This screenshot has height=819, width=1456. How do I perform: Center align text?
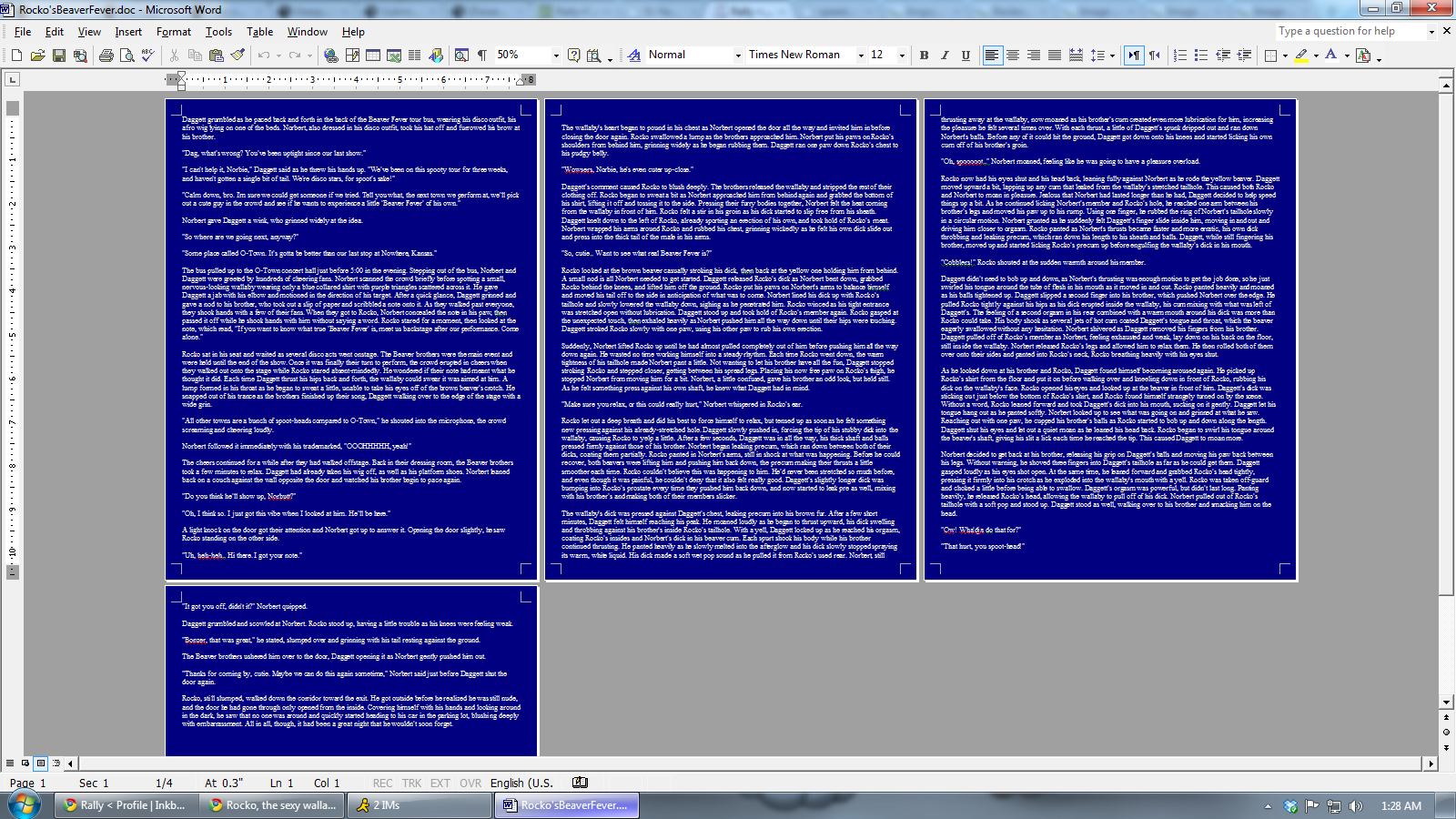(x=1012, y=56)
